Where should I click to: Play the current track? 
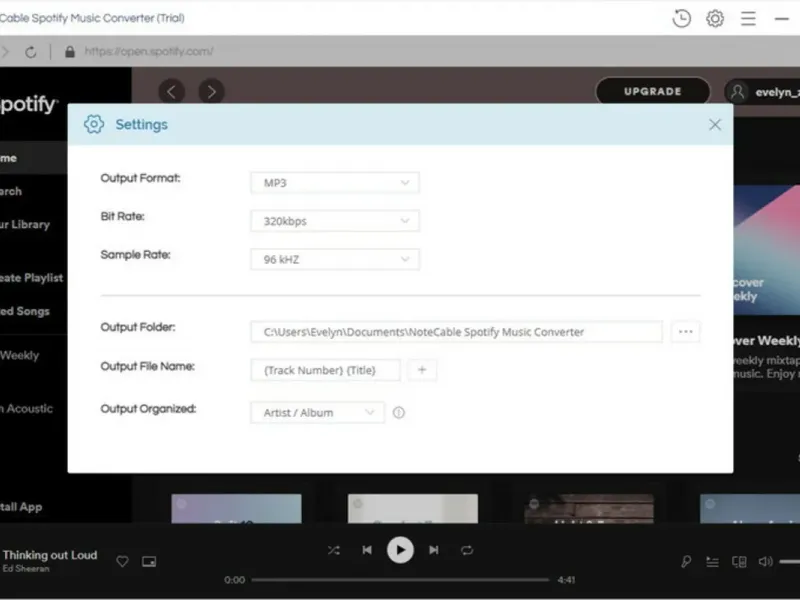point(400,550)
